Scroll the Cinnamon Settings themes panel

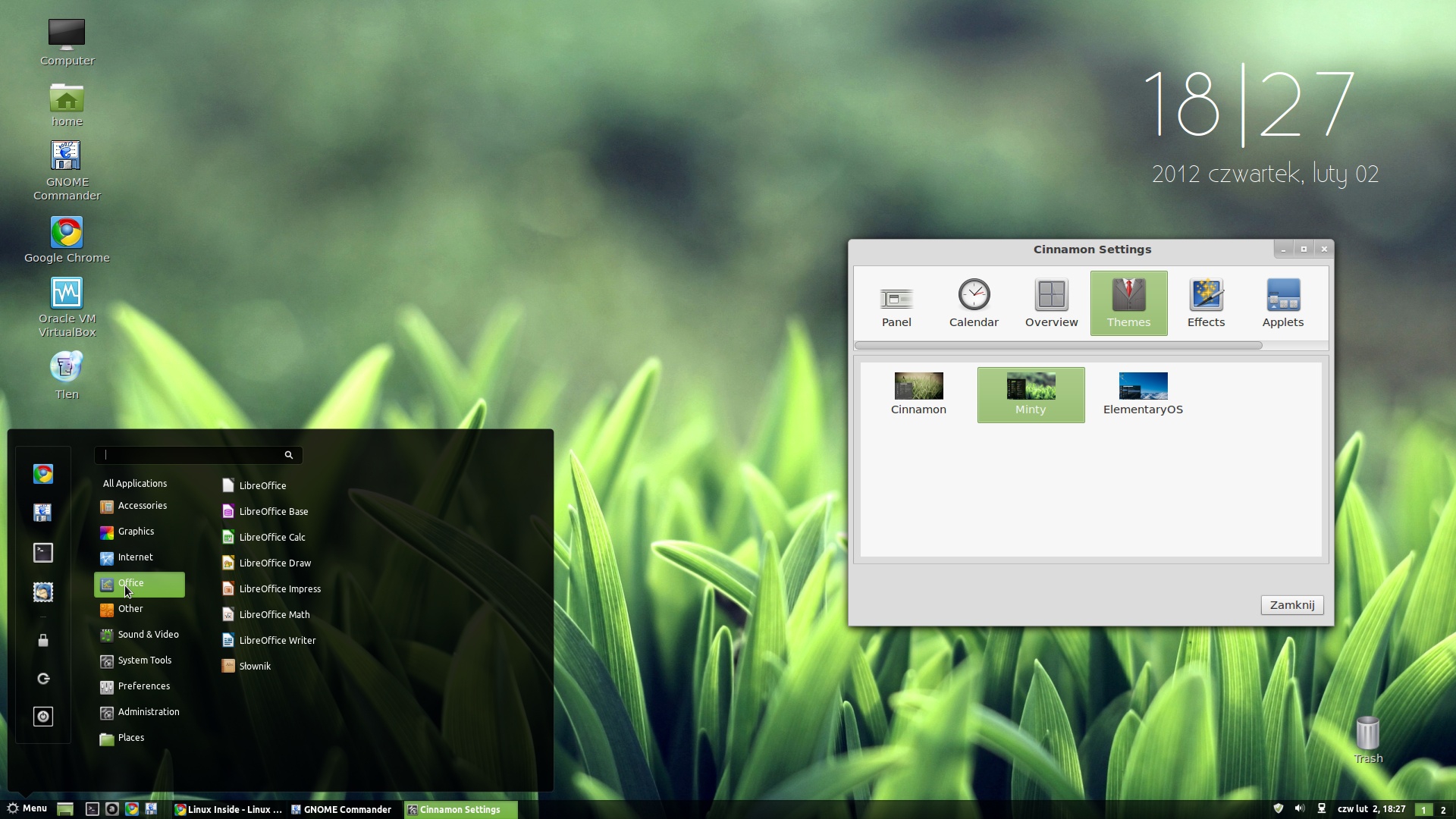[x=1058, y=345]
